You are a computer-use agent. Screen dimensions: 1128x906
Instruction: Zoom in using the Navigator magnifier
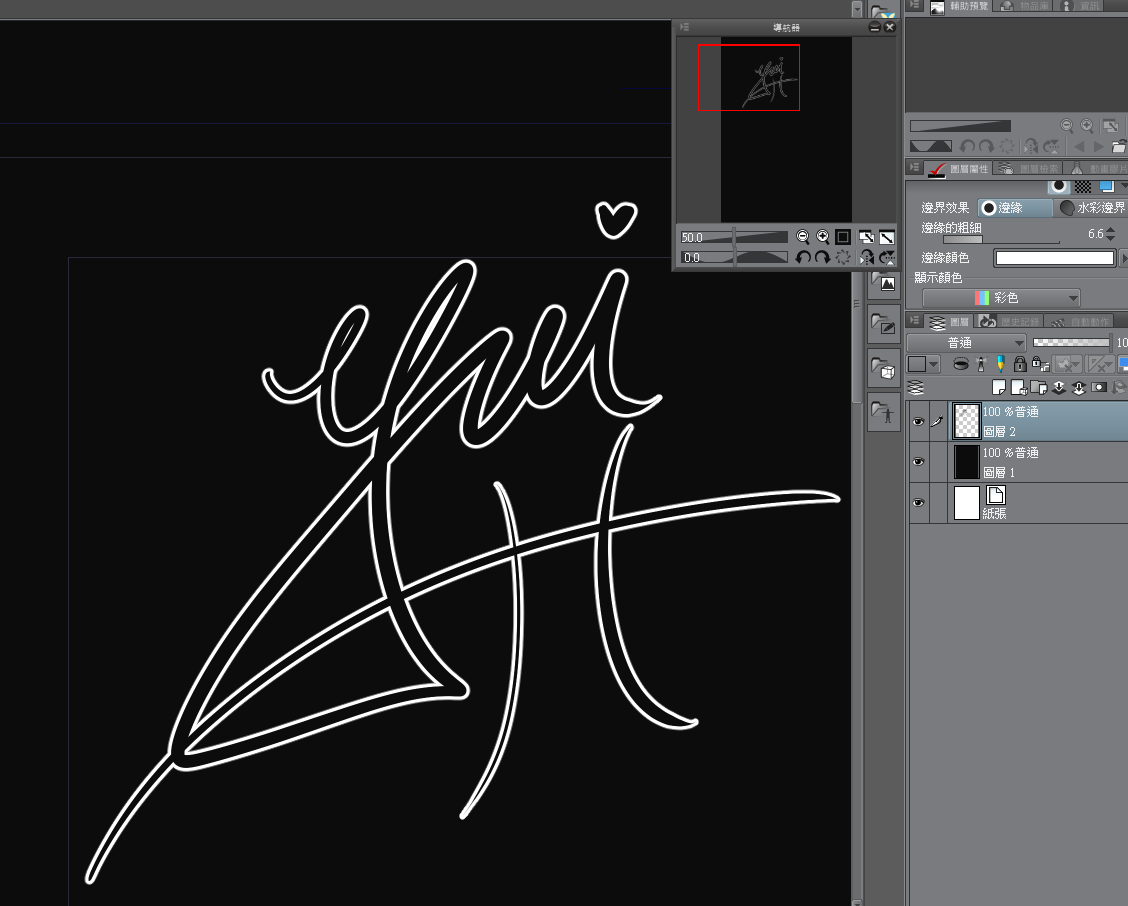tap(822, 237)
